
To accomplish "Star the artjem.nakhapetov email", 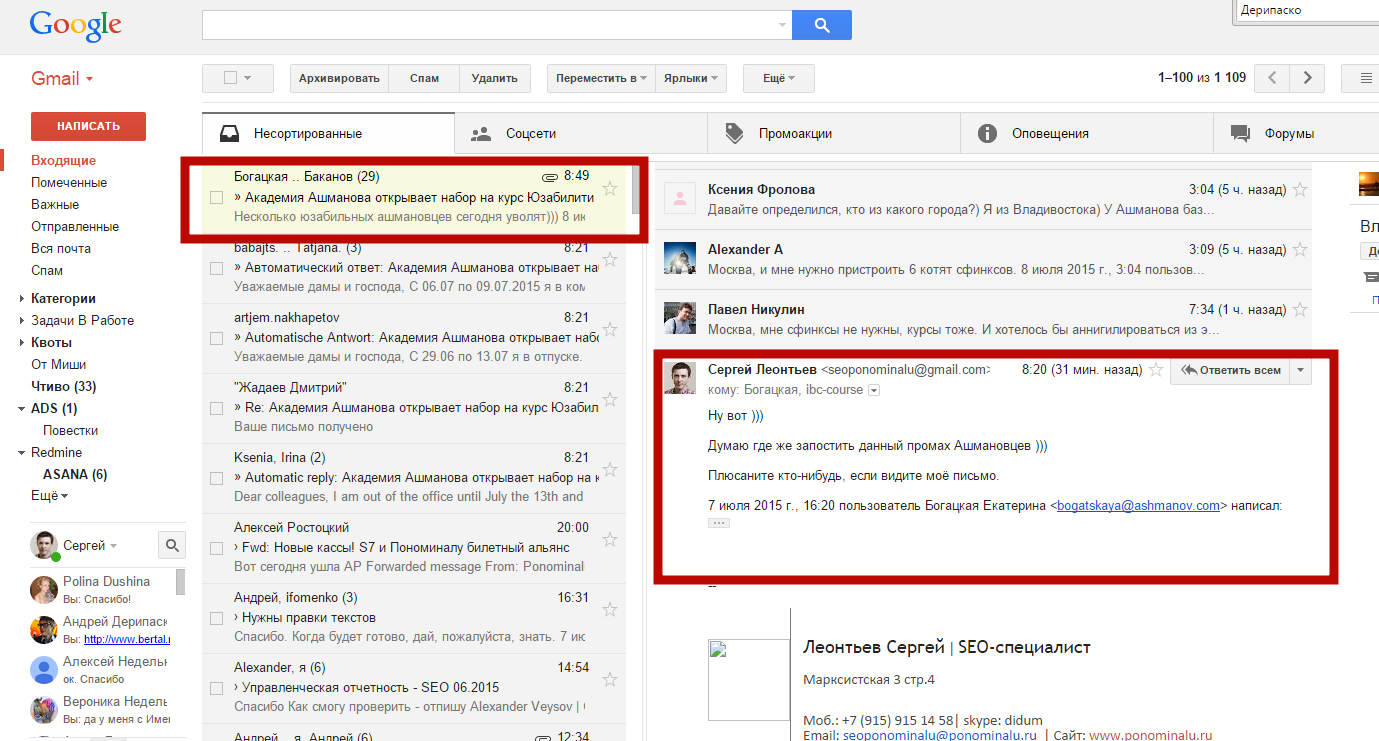I will point(610,330).
